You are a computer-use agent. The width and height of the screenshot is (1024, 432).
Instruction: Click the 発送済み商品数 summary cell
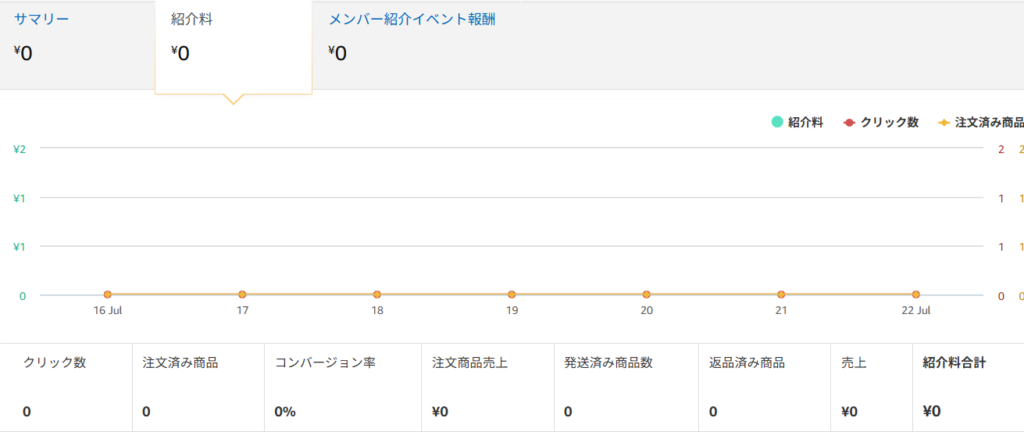(626, 387)
